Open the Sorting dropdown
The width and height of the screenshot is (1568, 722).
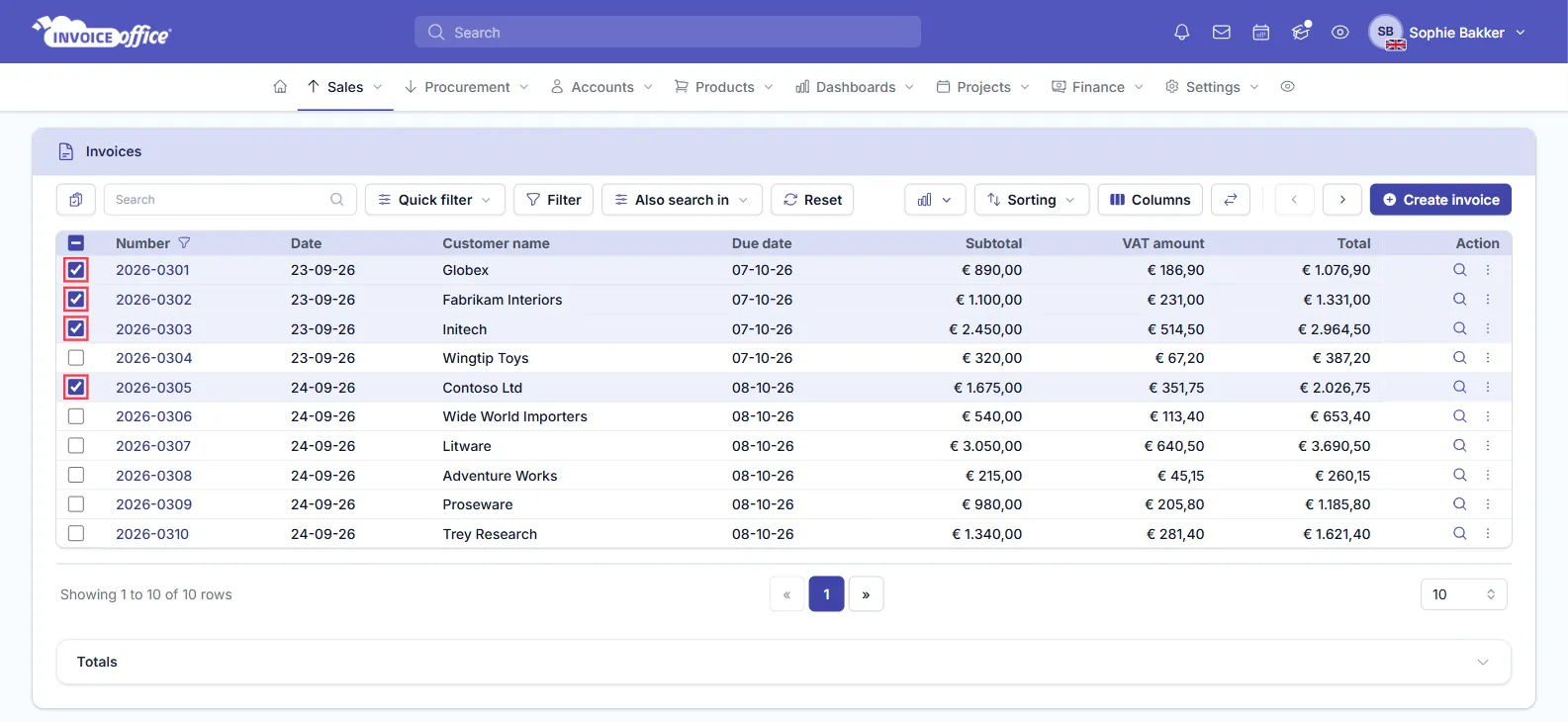click(x=1032, y=200)
